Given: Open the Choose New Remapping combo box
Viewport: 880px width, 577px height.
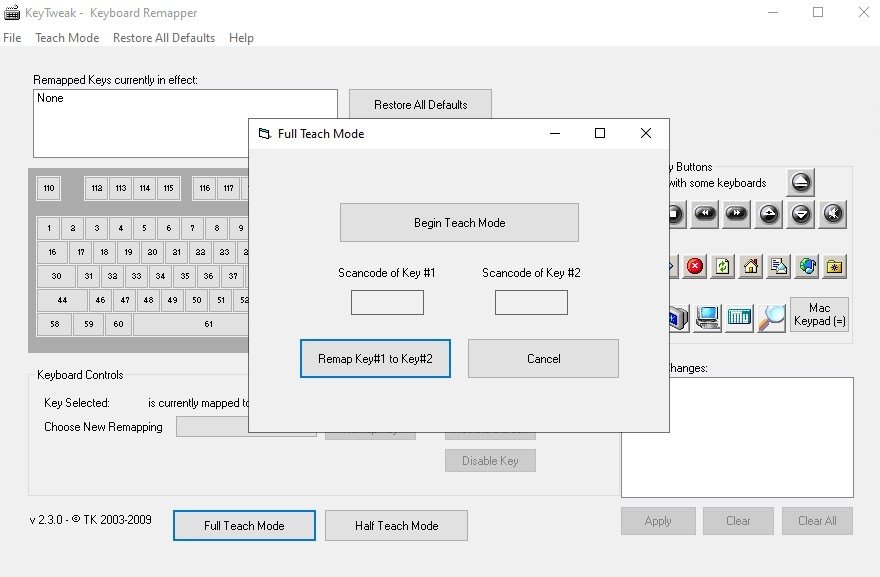Looking at the screenshot, I should point(213,427).
